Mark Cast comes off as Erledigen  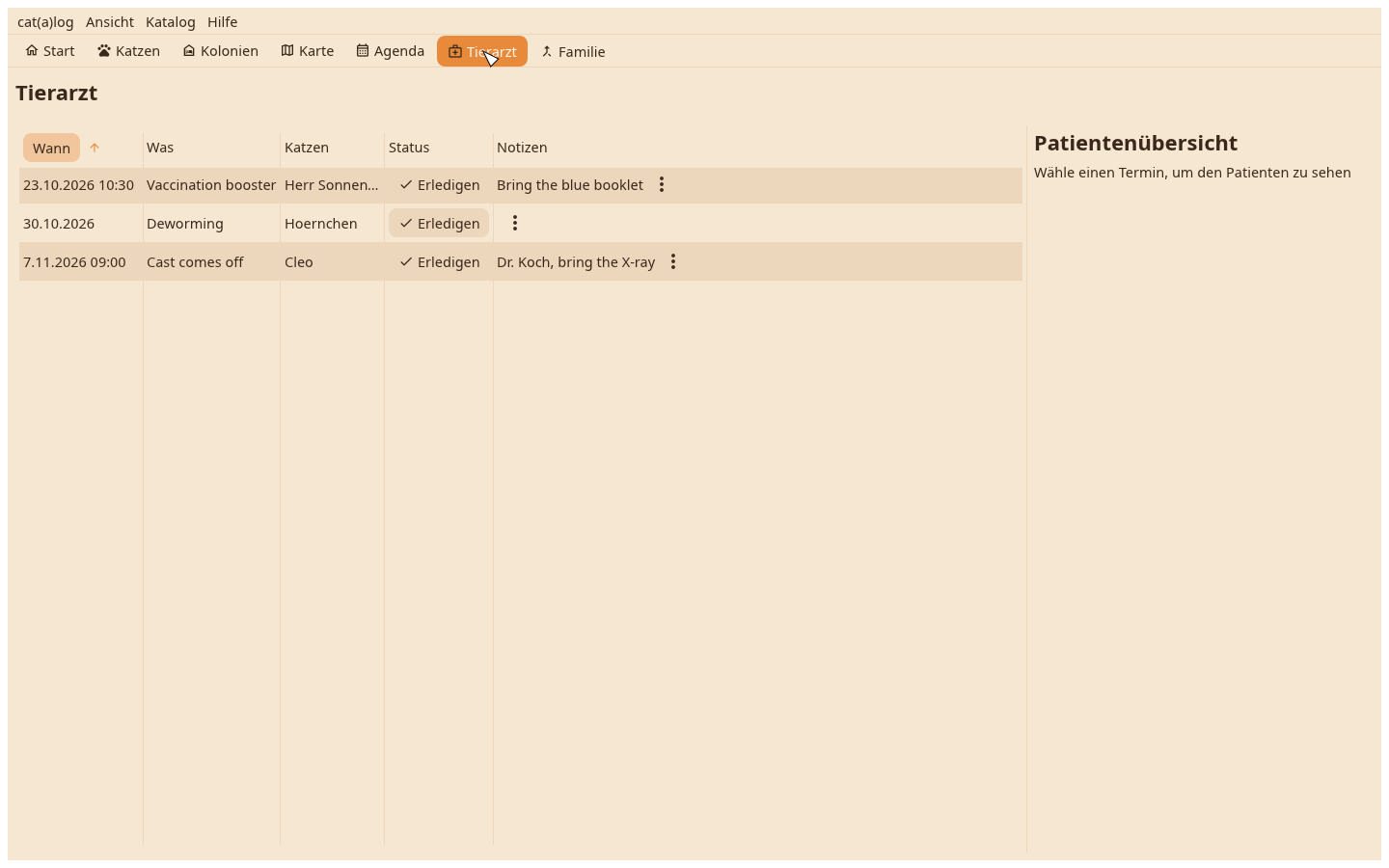coord(439,261)
